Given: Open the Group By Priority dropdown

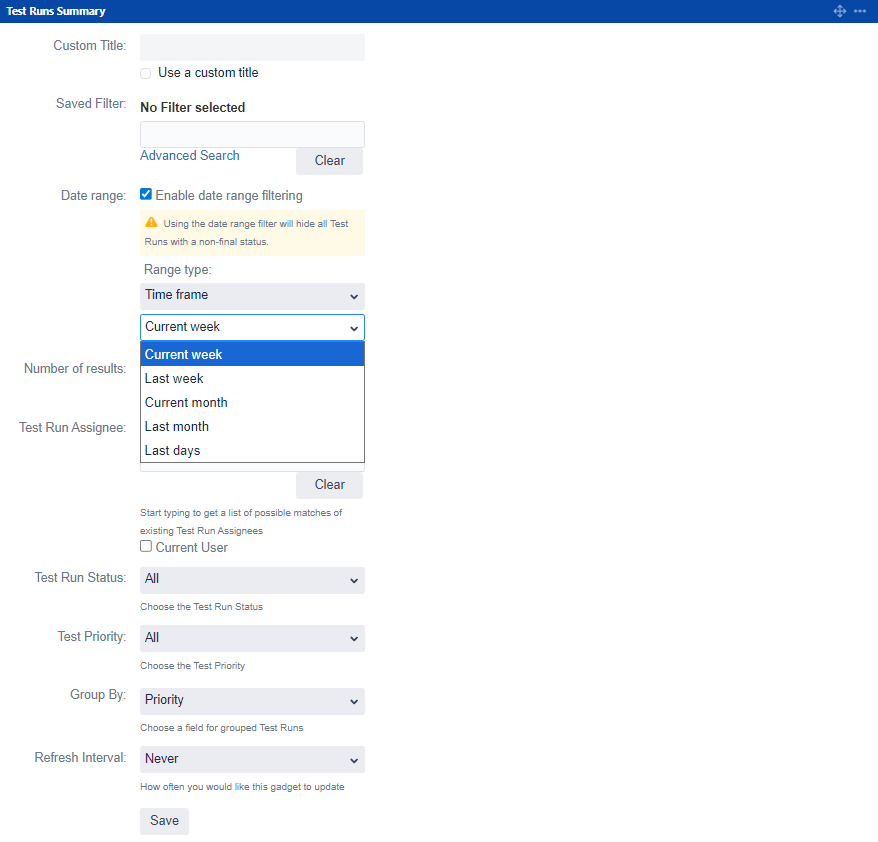Looking at the screenshot, I should click(252, 701).
